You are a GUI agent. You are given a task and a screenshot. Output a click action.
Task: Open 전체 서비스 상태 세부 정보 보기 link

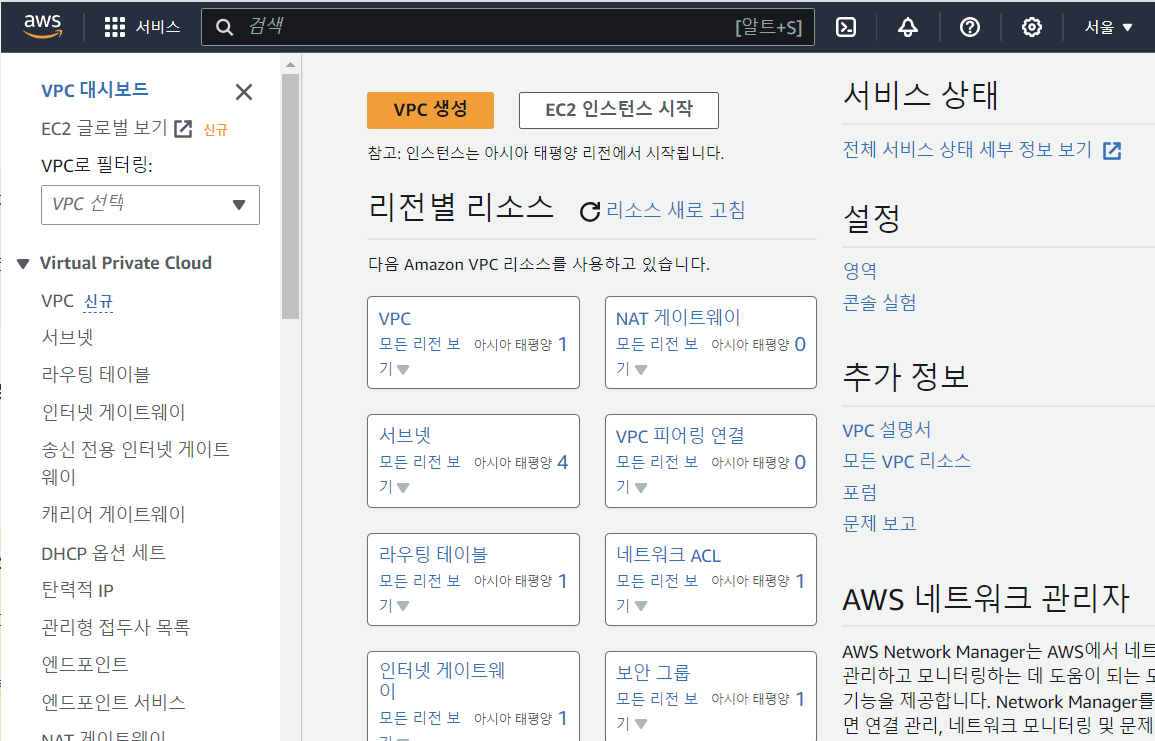967,150
